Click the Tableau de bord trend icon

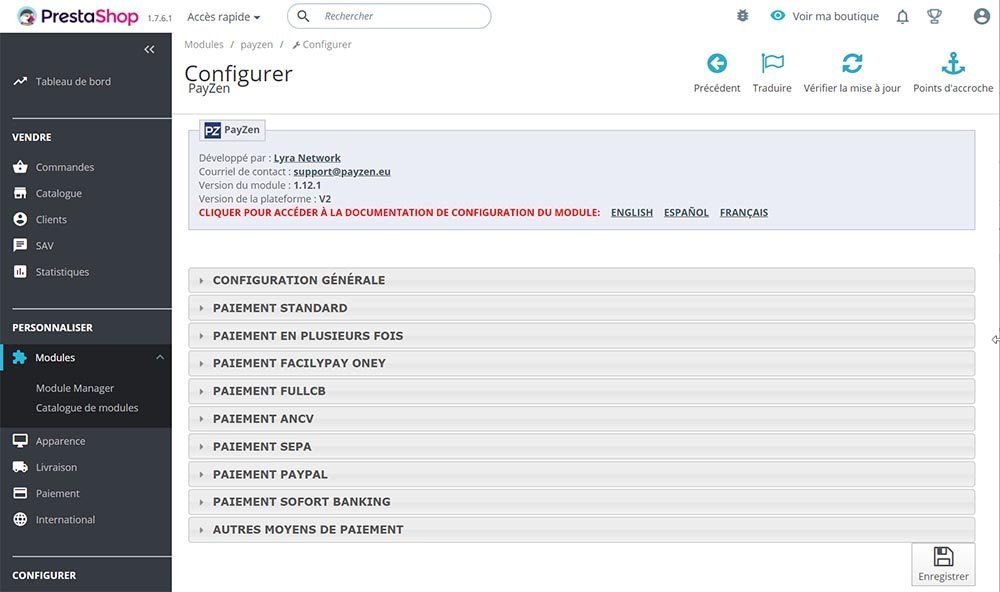coord(20,81)
